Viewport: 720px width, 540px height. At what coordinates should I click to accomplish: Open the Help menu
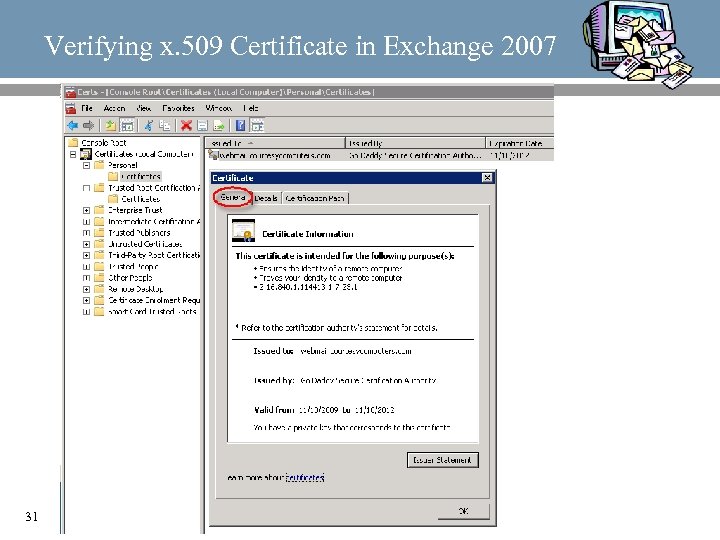251,108
